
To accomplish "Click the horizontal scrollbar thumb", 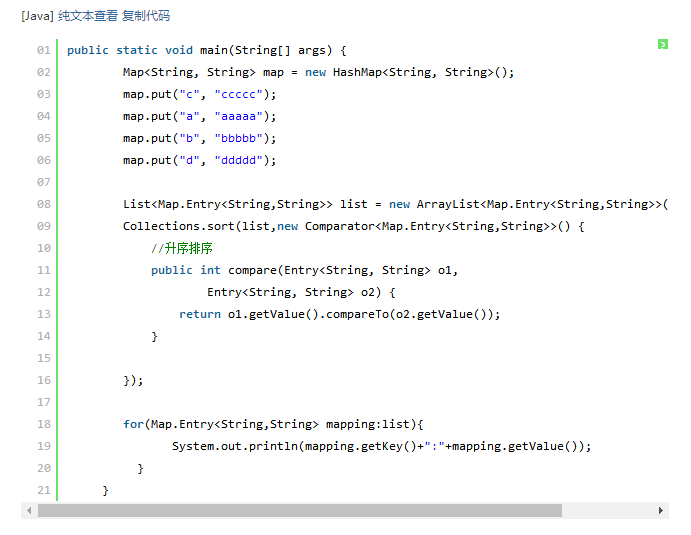I will [x=300, y=510].
